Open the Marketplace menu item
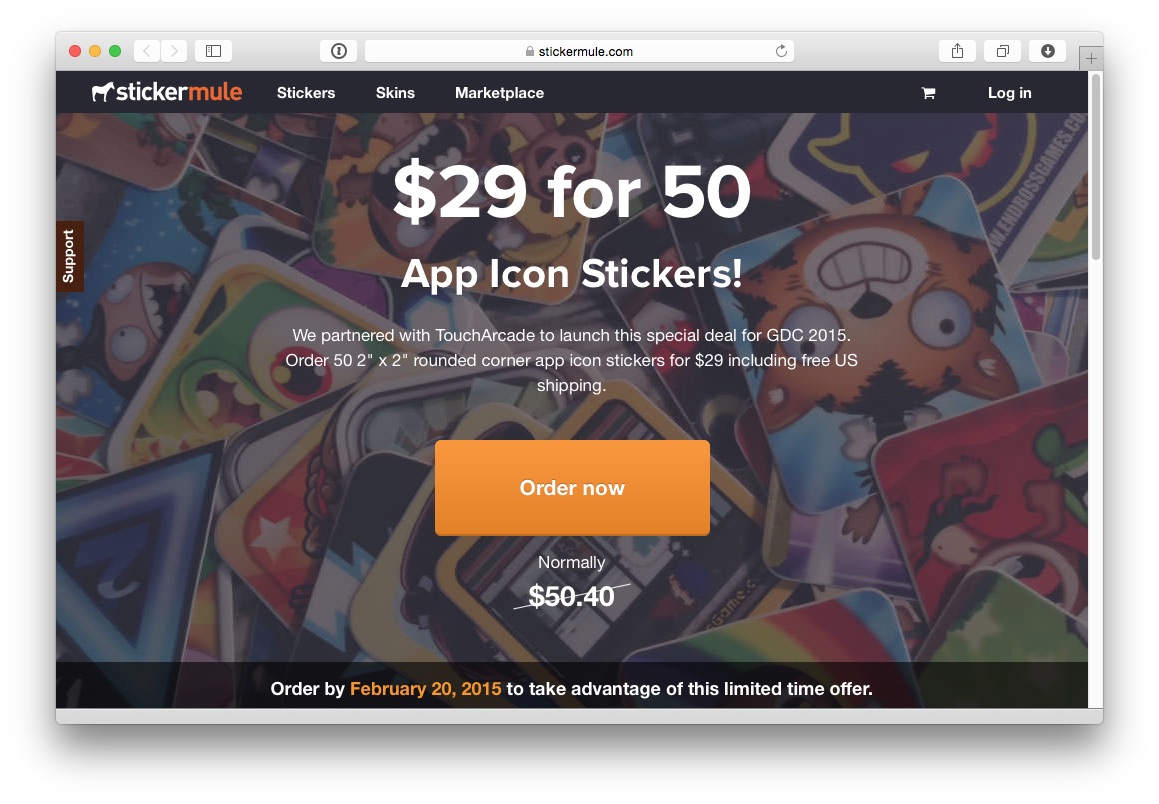The width and height of the screenshot is (1159, 804). coord(499,93)
